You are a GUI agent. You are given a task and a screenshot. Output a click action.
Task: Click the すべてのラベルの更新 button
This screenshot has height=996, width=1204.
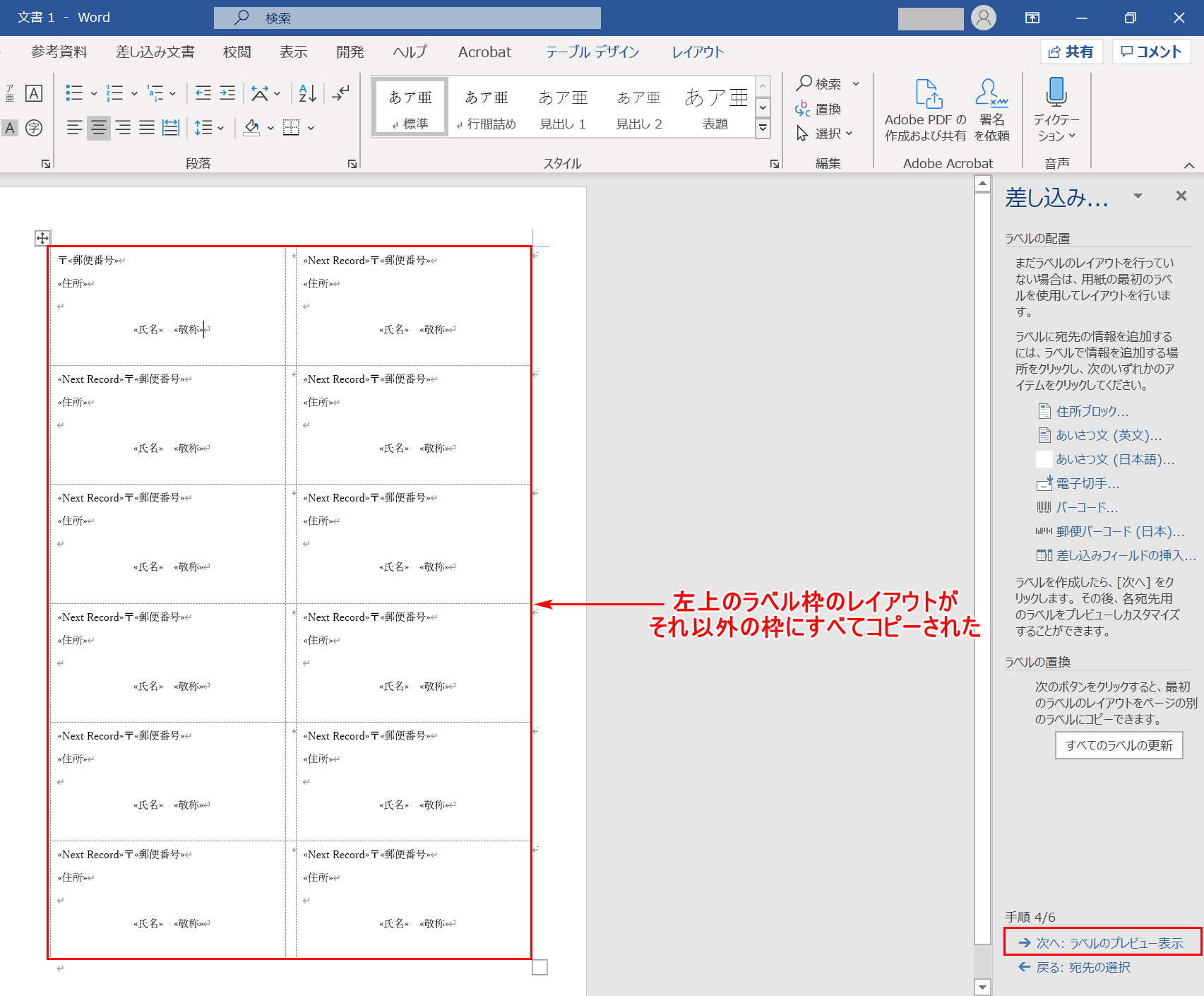[x=1119, y=745]
